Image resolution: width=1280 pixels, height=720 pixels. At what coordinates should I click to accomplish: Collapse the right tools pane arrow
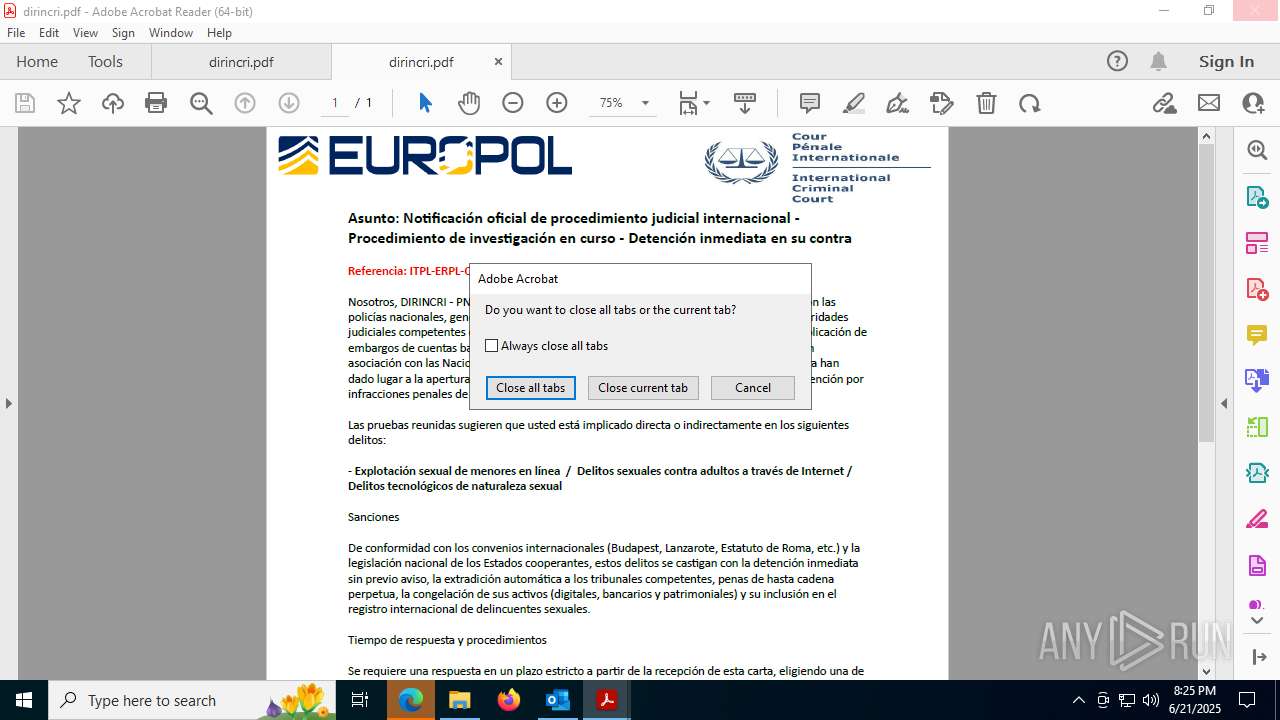click(1224, 403)
